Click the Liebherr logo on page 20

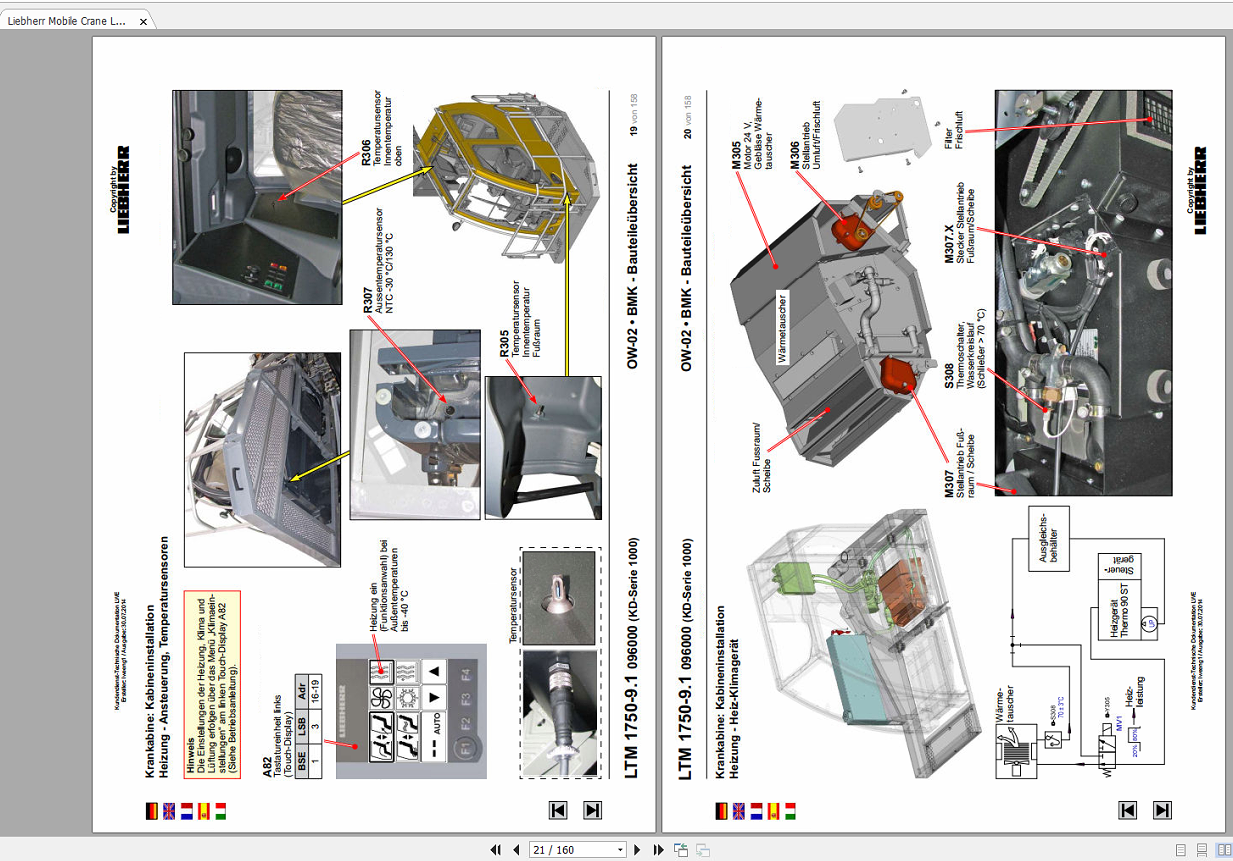click(1200, 190)
